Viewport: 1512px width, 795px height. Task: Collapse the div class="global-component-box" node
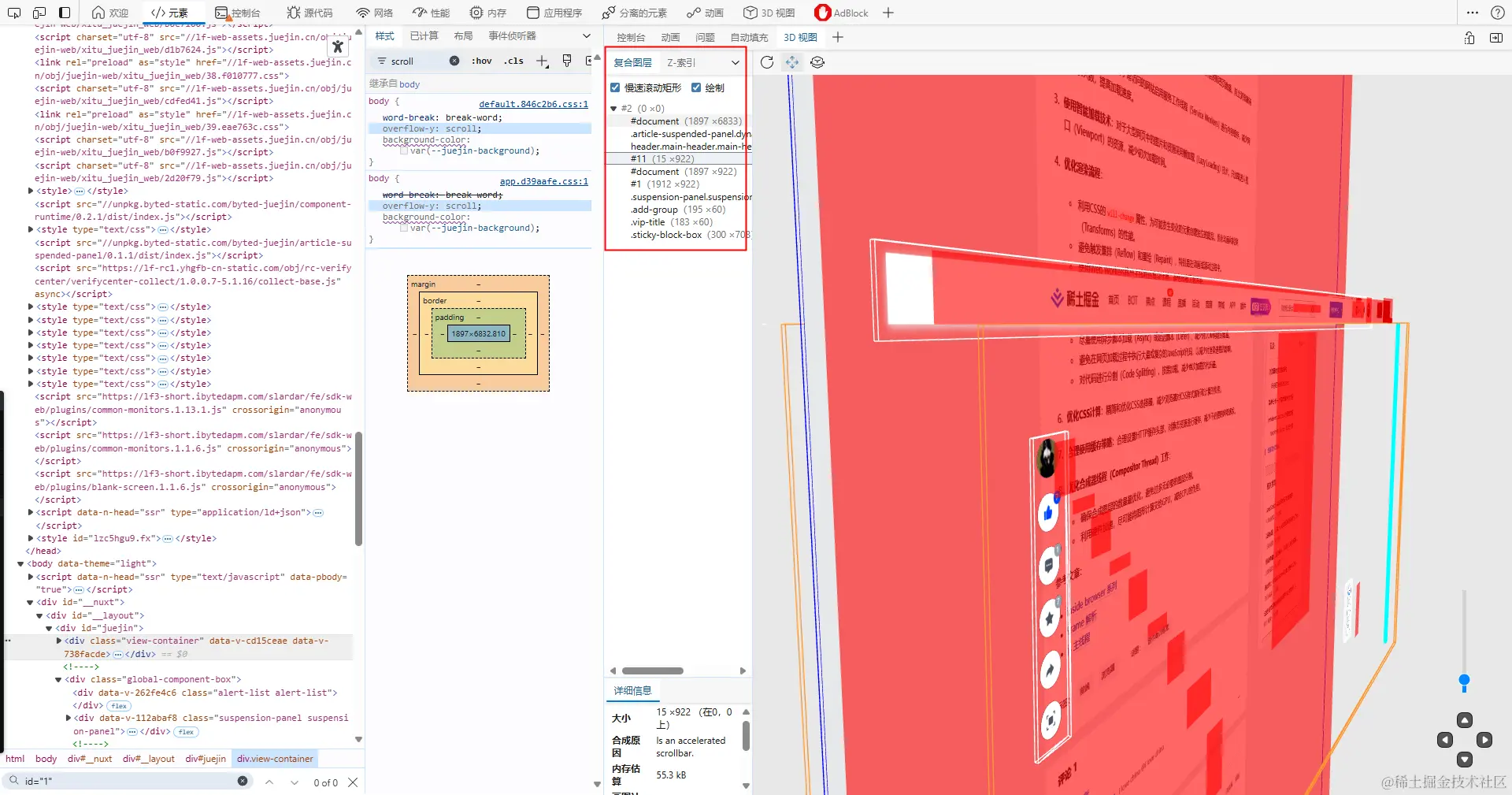(58, 680)
